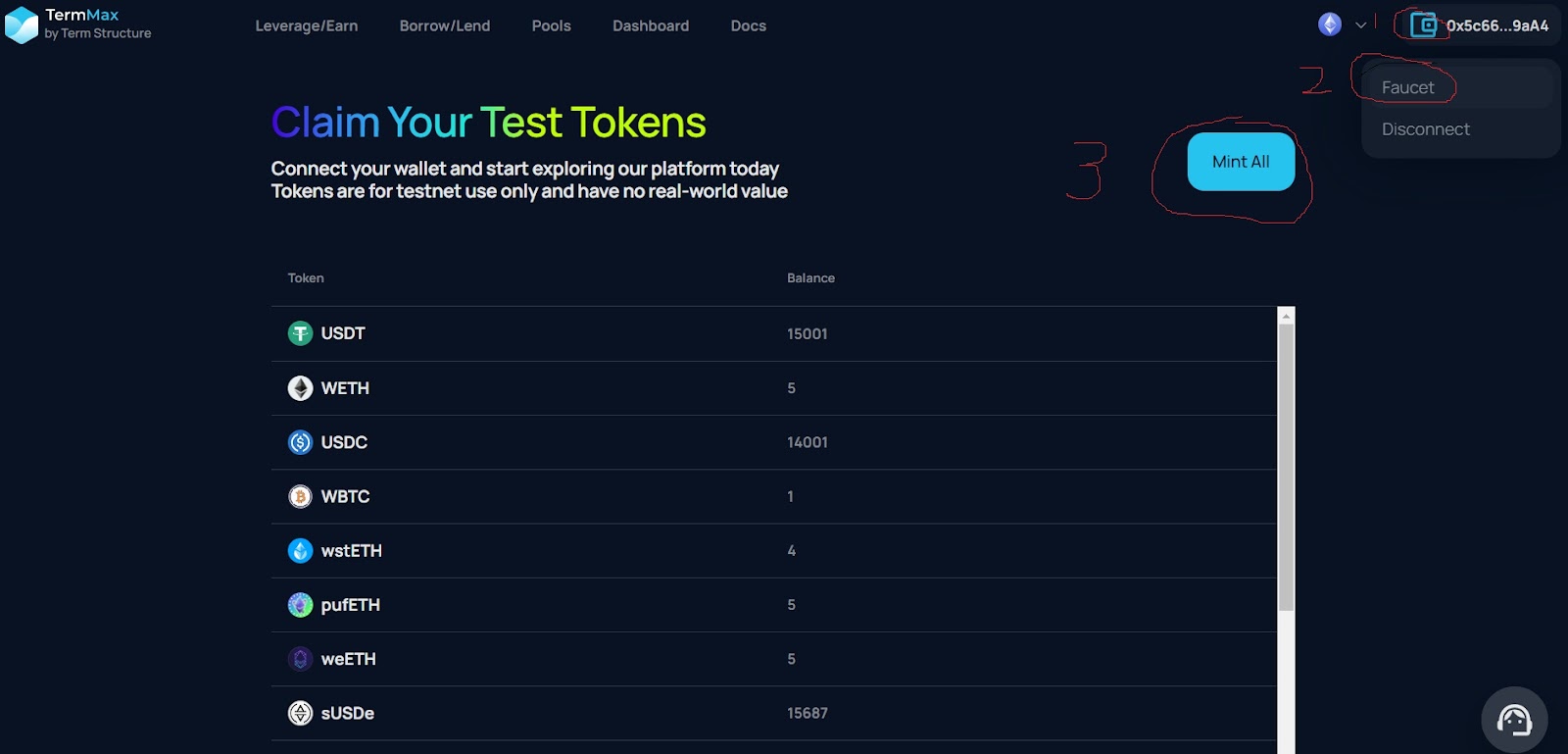Click the Balance column header
Viewport: 1568px width, 754px height.
pos(810,277)
